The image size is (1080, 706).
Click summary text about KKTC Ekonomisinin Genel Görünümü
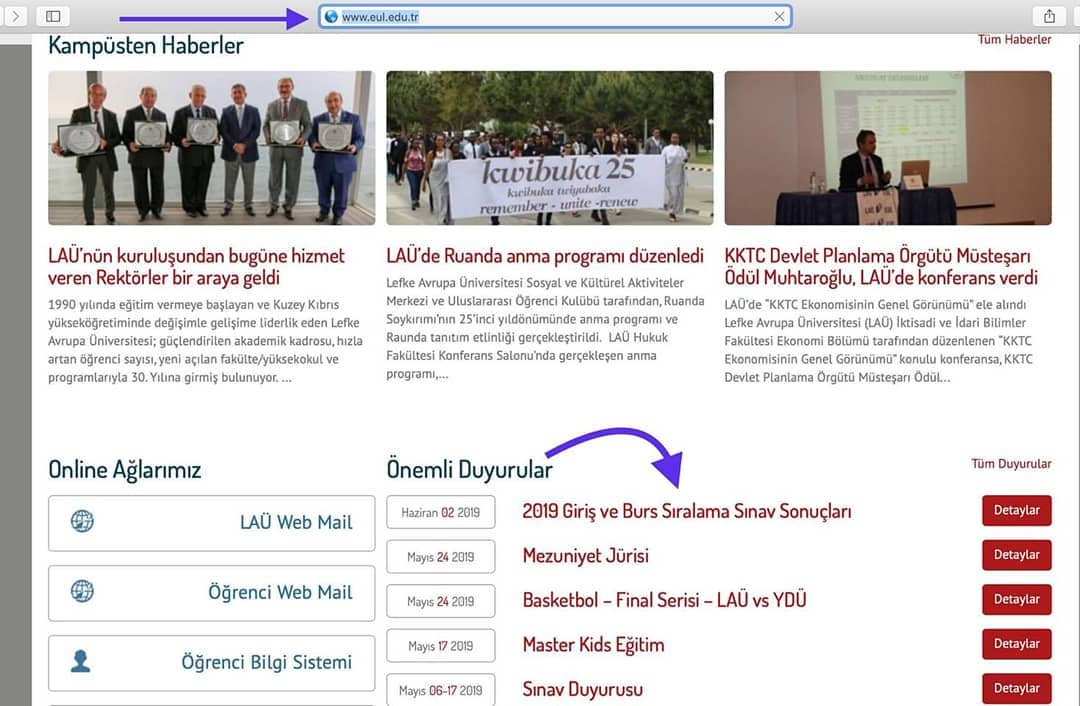click(x=878, y=341)
